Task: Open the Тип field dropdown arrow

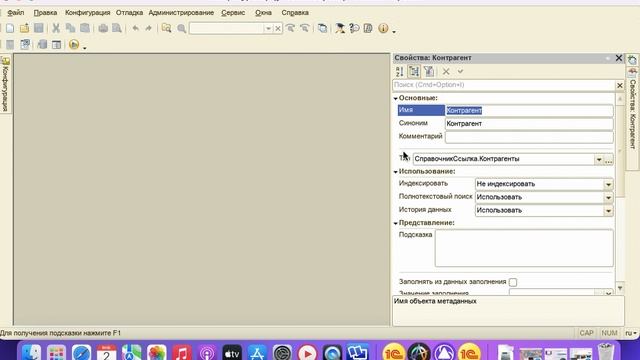Action: click(599, 159)
